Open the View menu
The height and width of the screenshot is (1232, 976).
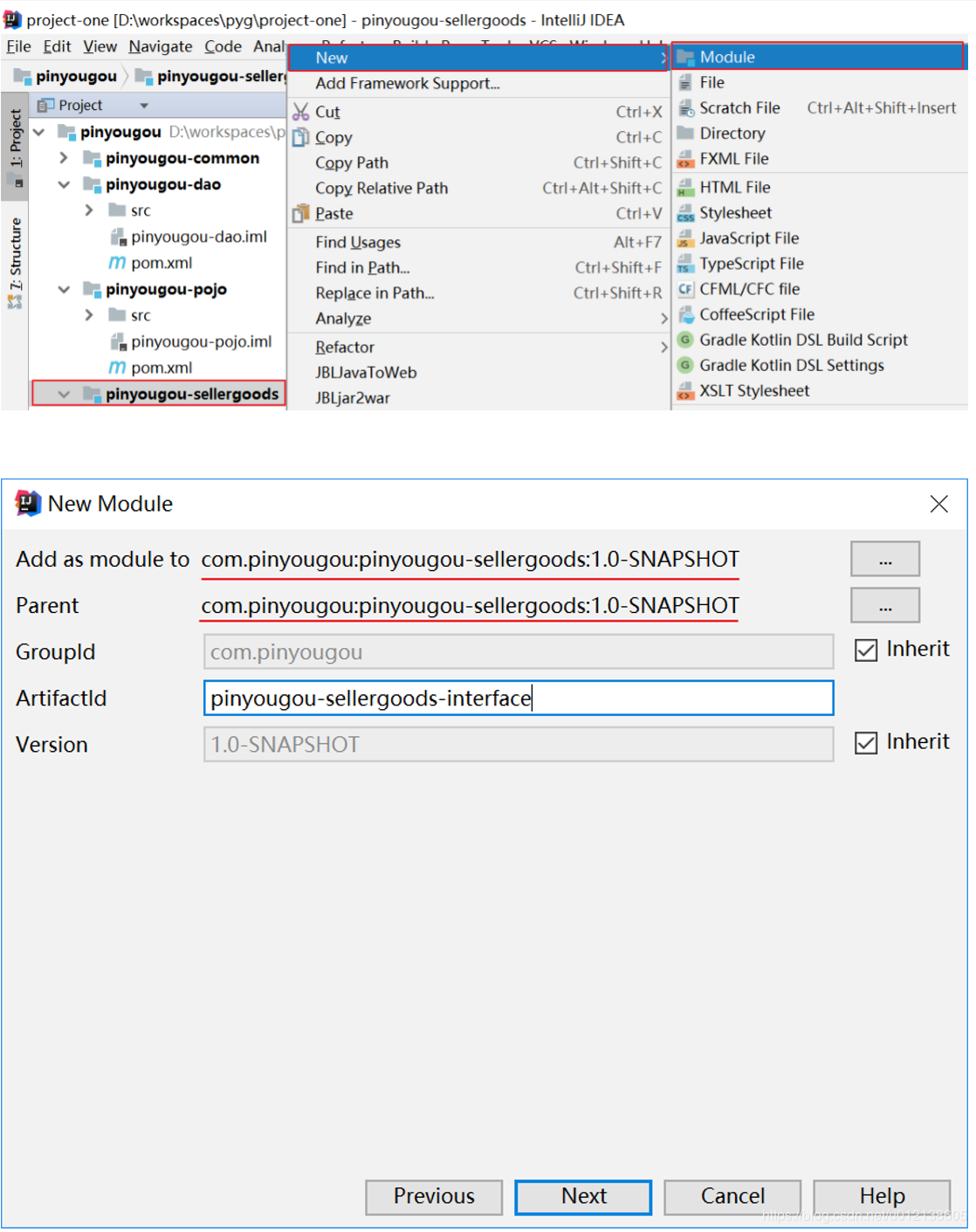pos(100,46)
